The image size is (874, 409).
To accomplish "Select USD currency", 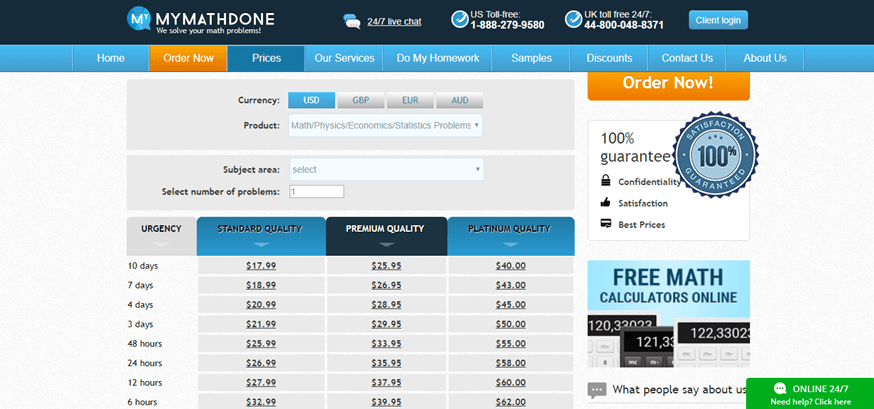I will (x=312, y=100).
